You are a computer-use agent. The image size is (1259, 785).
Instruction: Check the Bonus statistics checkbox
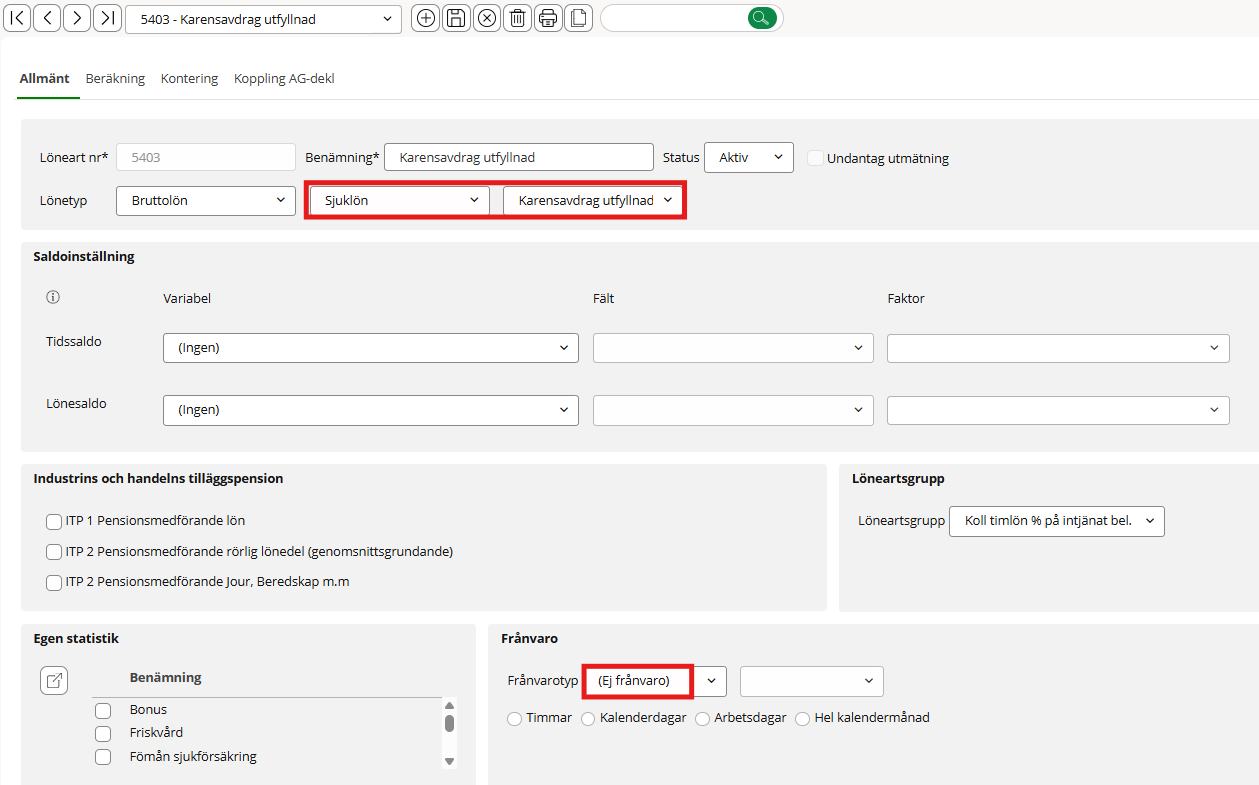click(103, 711)
